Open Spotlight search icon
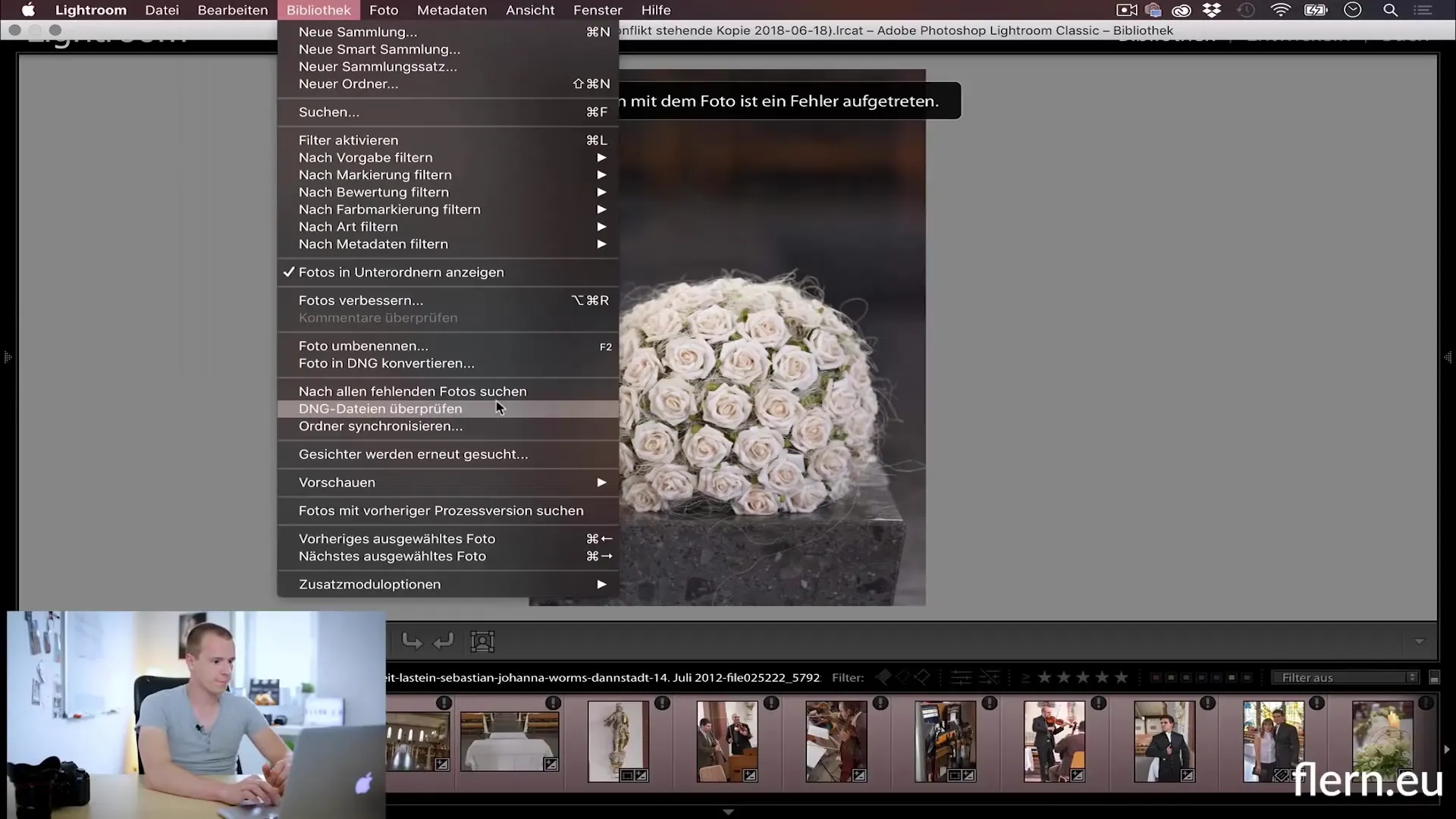The height and width of the screenshot is (819, 1456). [1390, 10]
